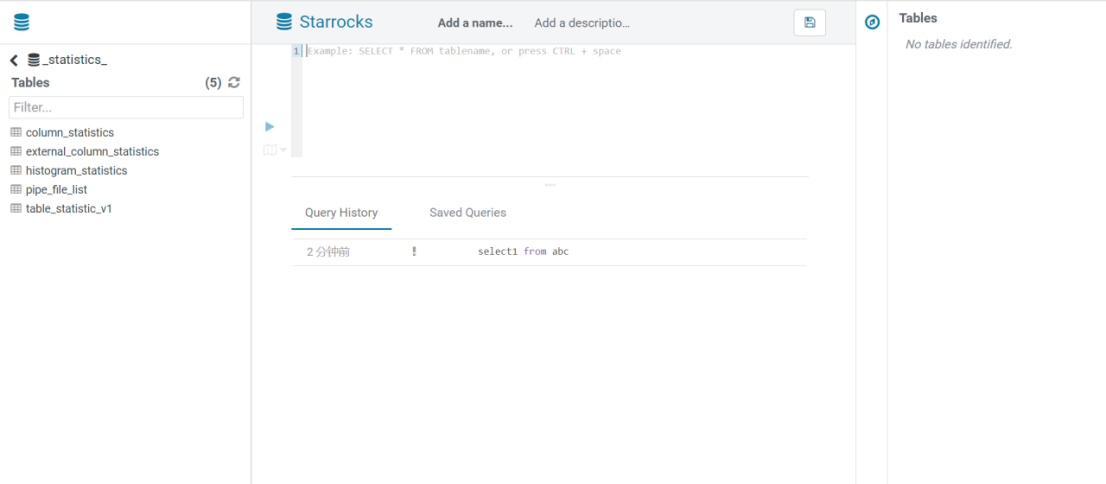
Task: Go back using the left chevron arrow
Action: pos(14,61)
